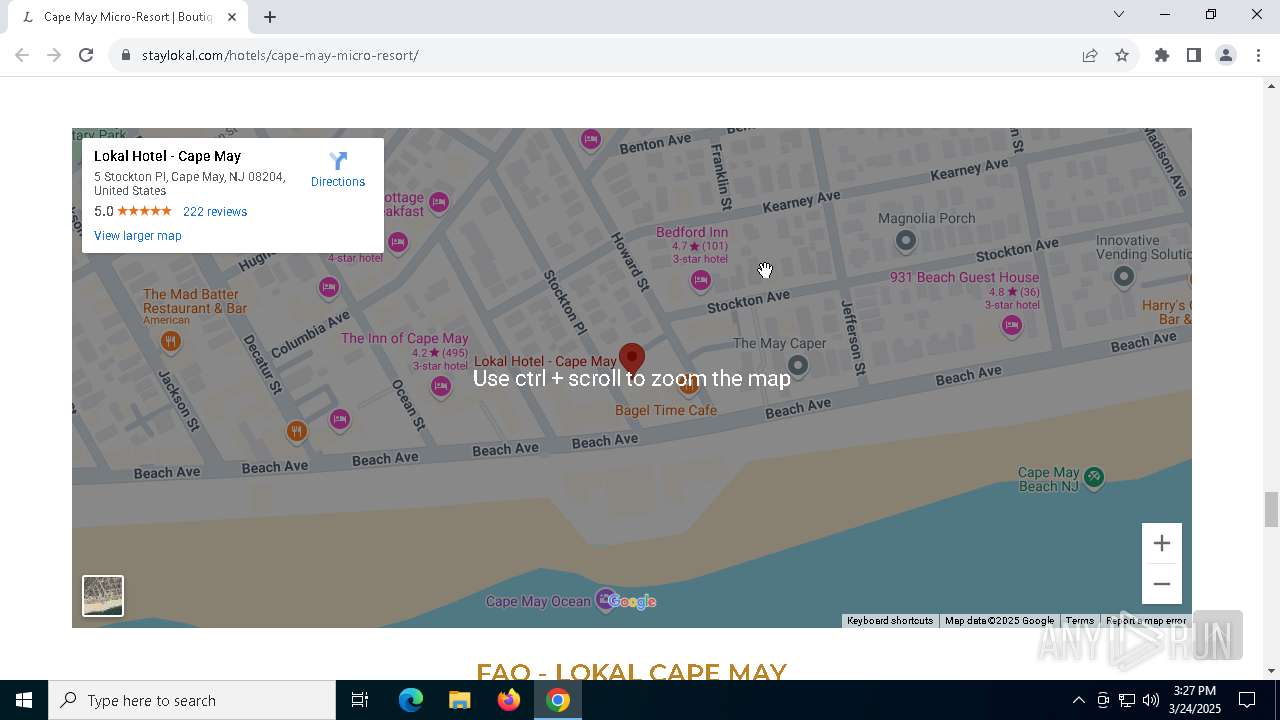
Task: Share this page icon in address bar
Action: [1090, 55]
